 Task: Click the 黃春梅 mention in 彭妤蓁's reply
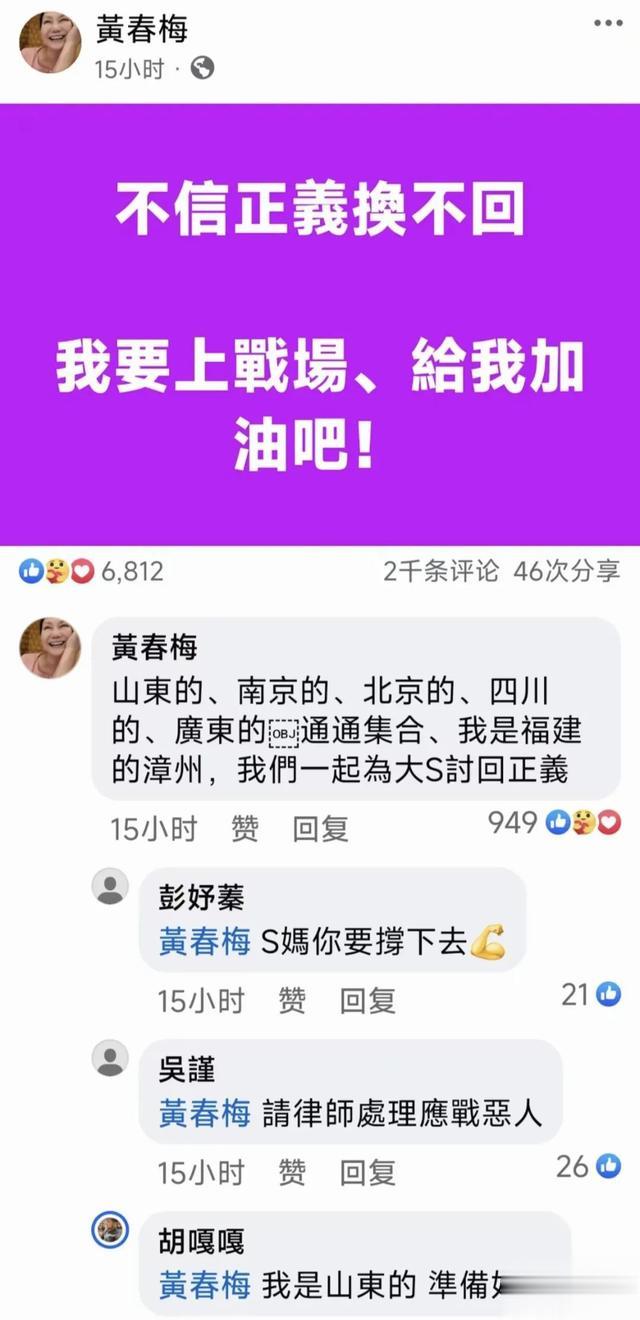click(x=204, y=941)
